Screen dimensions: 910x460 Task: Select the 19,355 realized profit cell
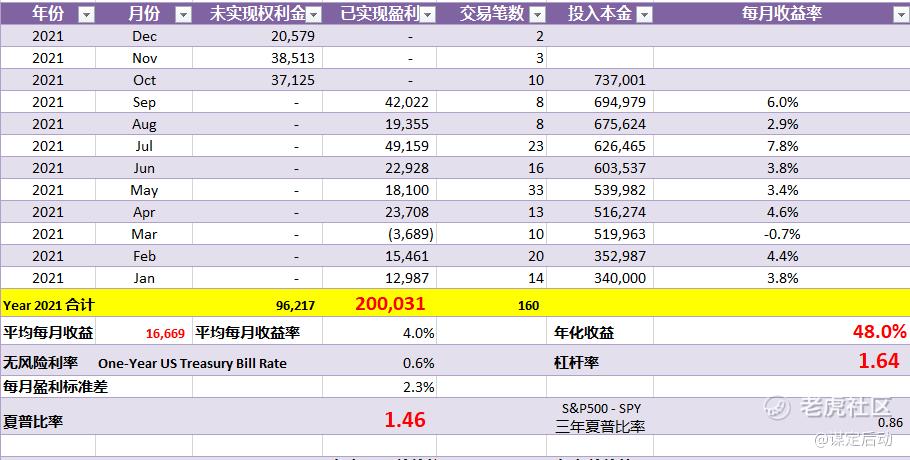tap(380, 124)
